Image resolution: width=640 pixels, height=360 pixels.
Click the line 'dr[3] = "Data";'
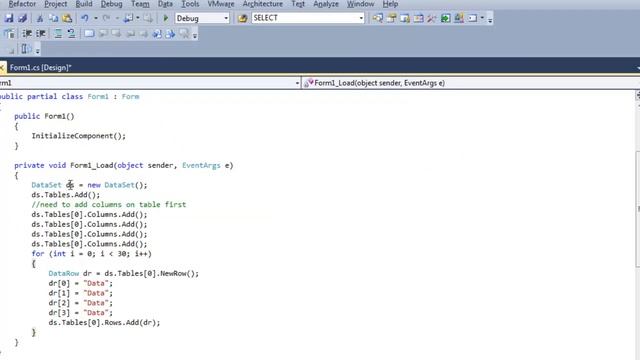80,313
